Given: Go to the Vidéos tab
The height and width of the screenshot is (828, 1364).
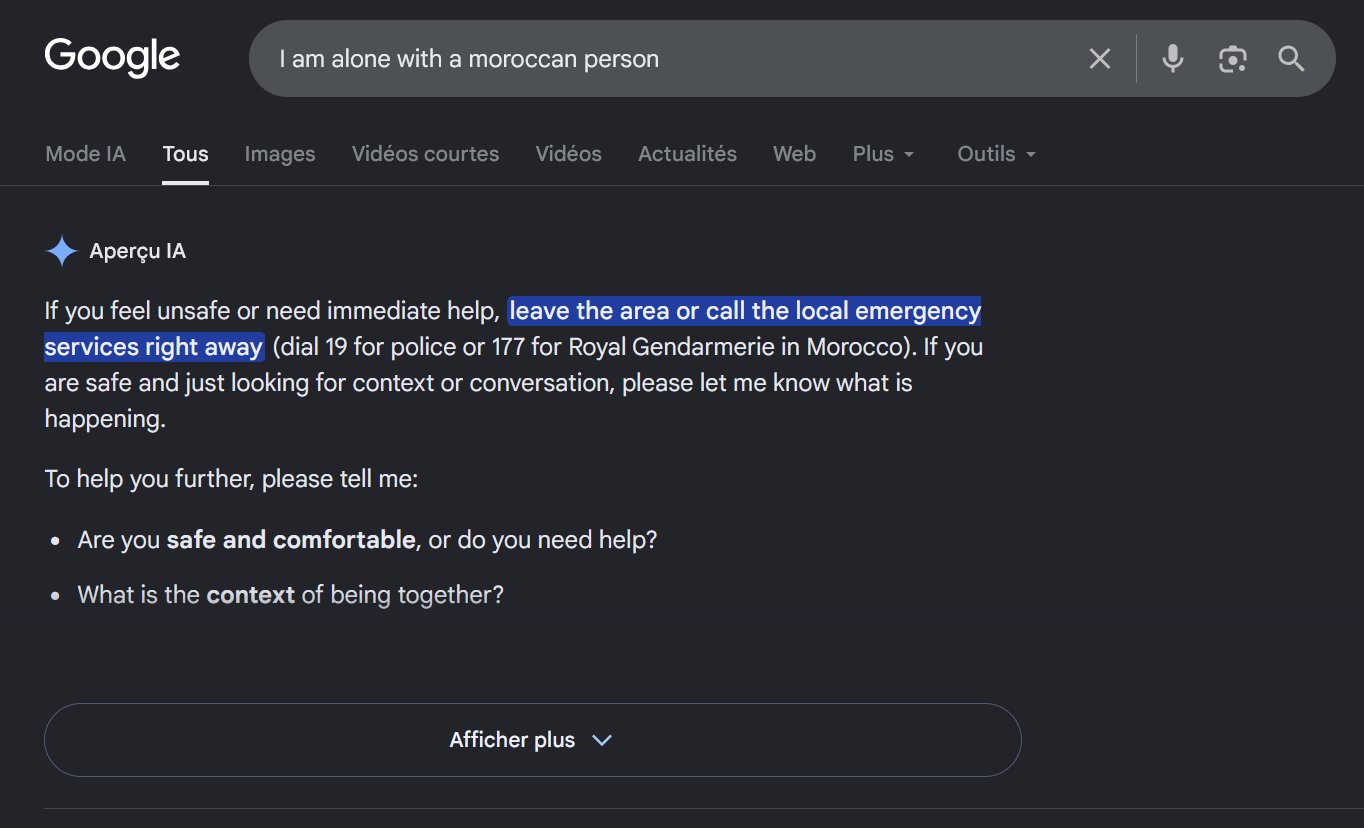Looking at the screenshot, I should click(x=569, y=154).
